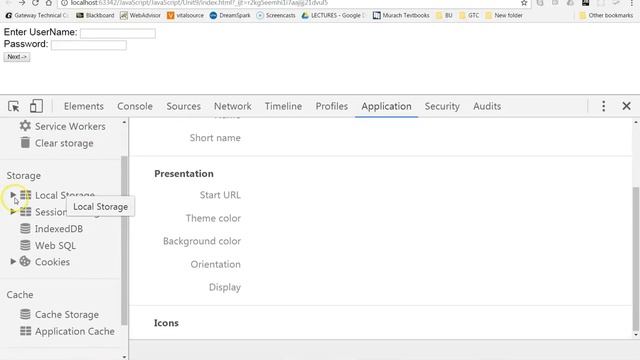Open the Profiles tab
The height and width of the screenshot is (360, 640).
coord(331,106)
